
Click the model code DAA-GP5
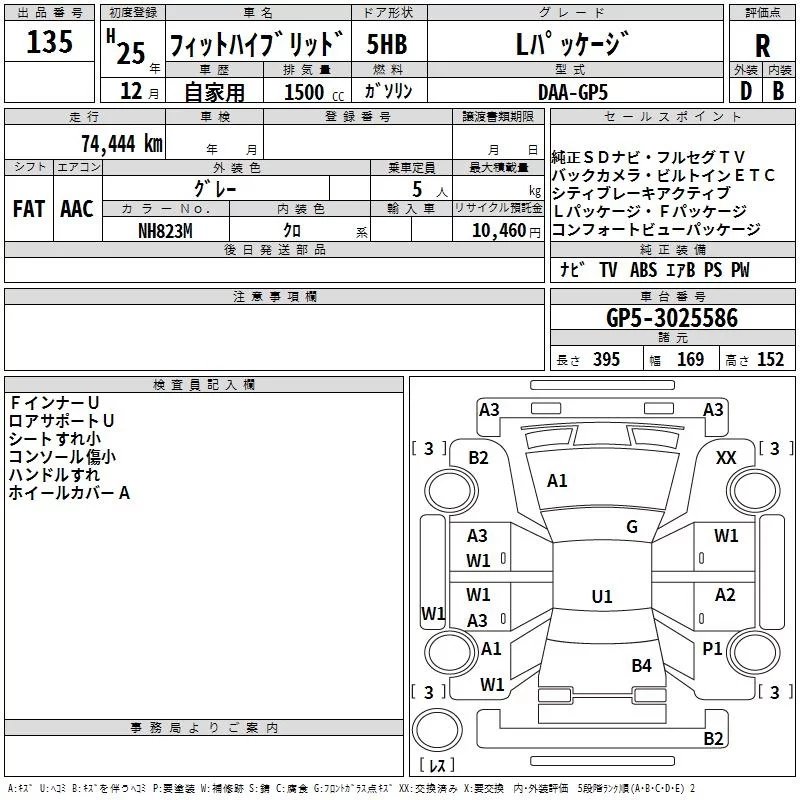(x=572, y=91)
